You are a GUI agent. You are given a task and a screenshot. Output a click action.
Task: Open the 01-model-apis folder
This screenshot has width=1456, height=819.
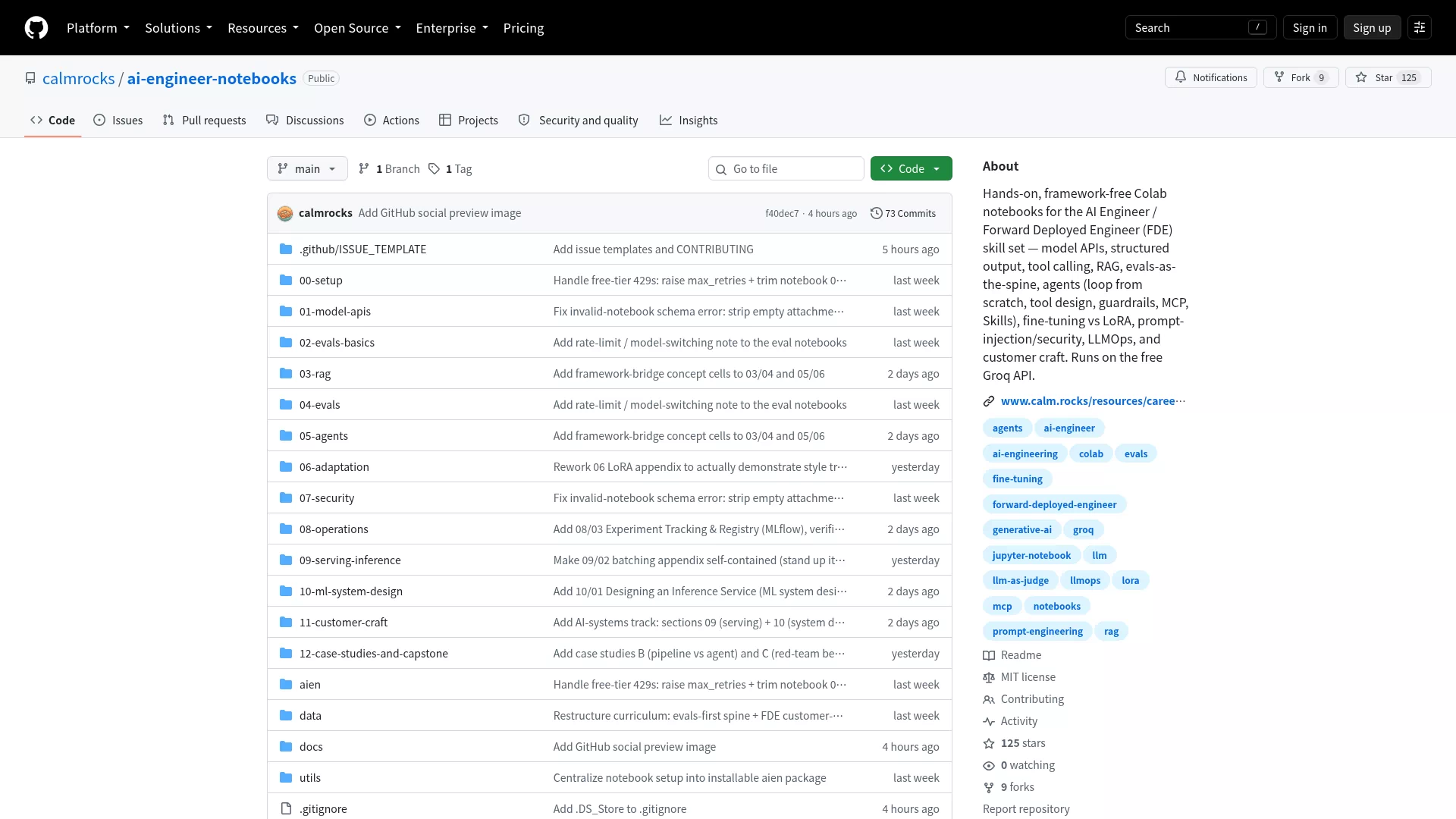335,312
